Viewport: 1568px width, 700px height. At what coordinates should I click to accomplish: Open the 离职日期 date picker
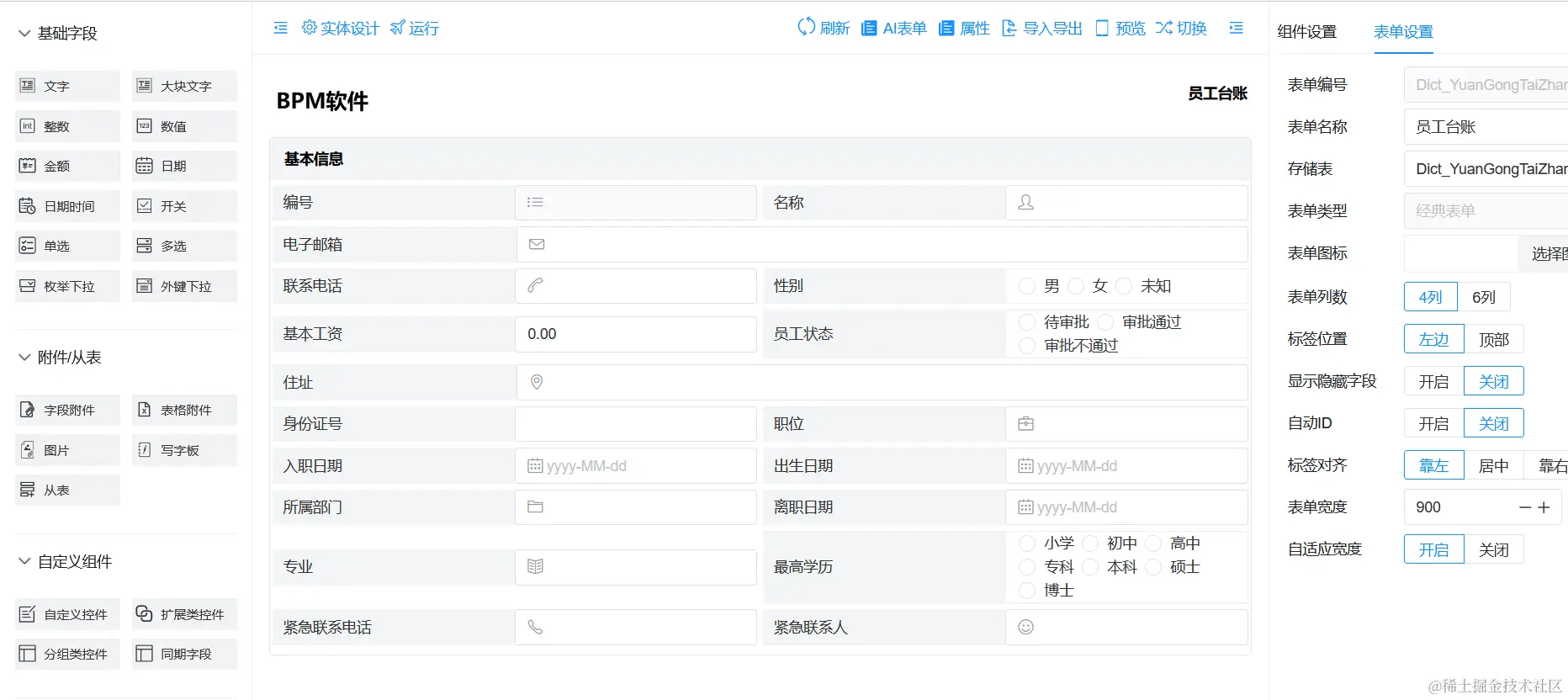1126,507
